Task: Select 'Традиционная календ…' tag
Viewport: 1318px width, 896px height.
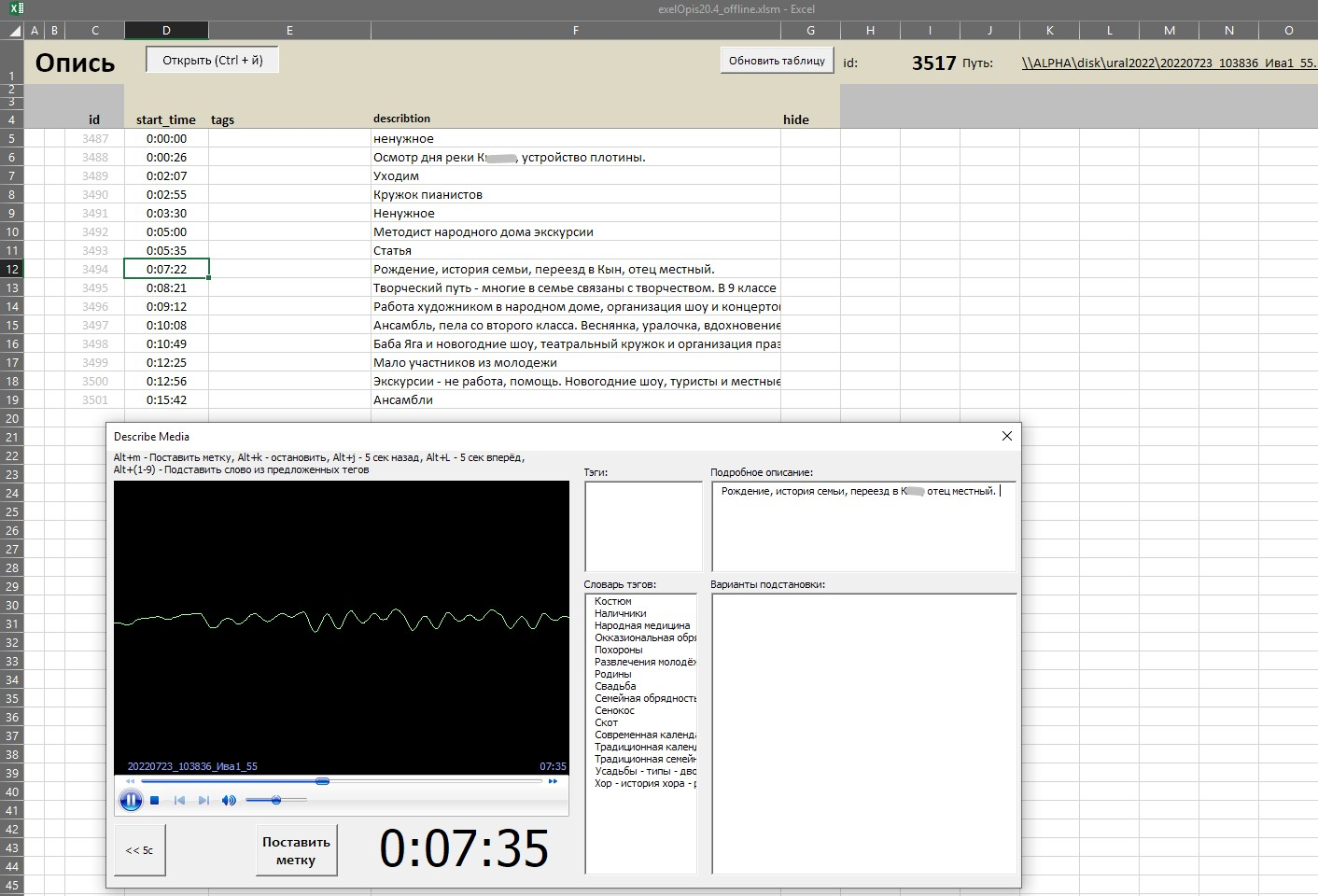Action: [645, 748]
